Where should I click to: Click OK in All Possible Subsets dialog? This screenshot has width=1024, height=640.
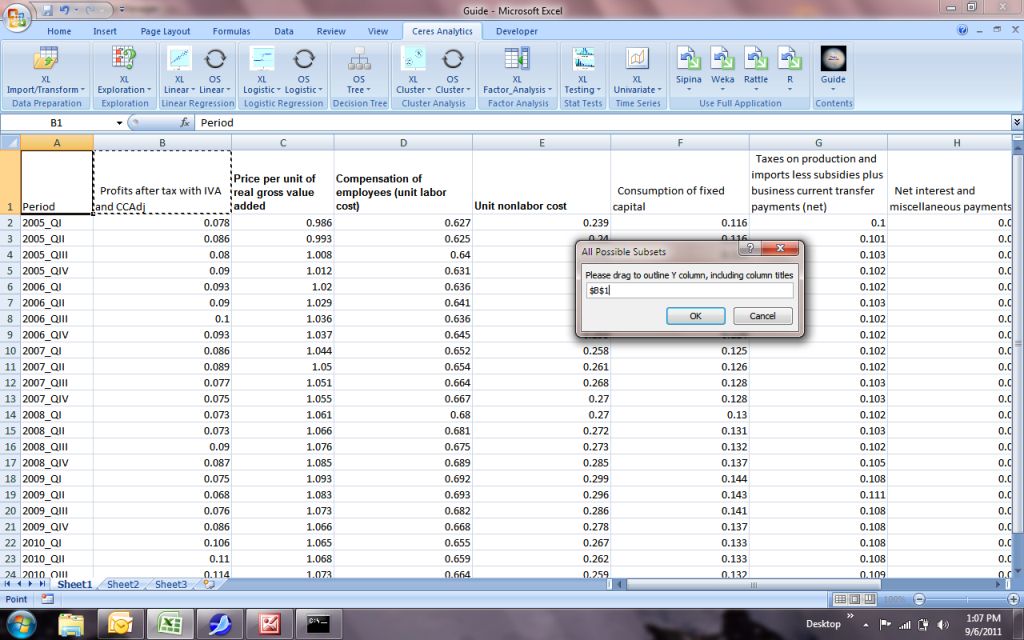tap(696, 316)
